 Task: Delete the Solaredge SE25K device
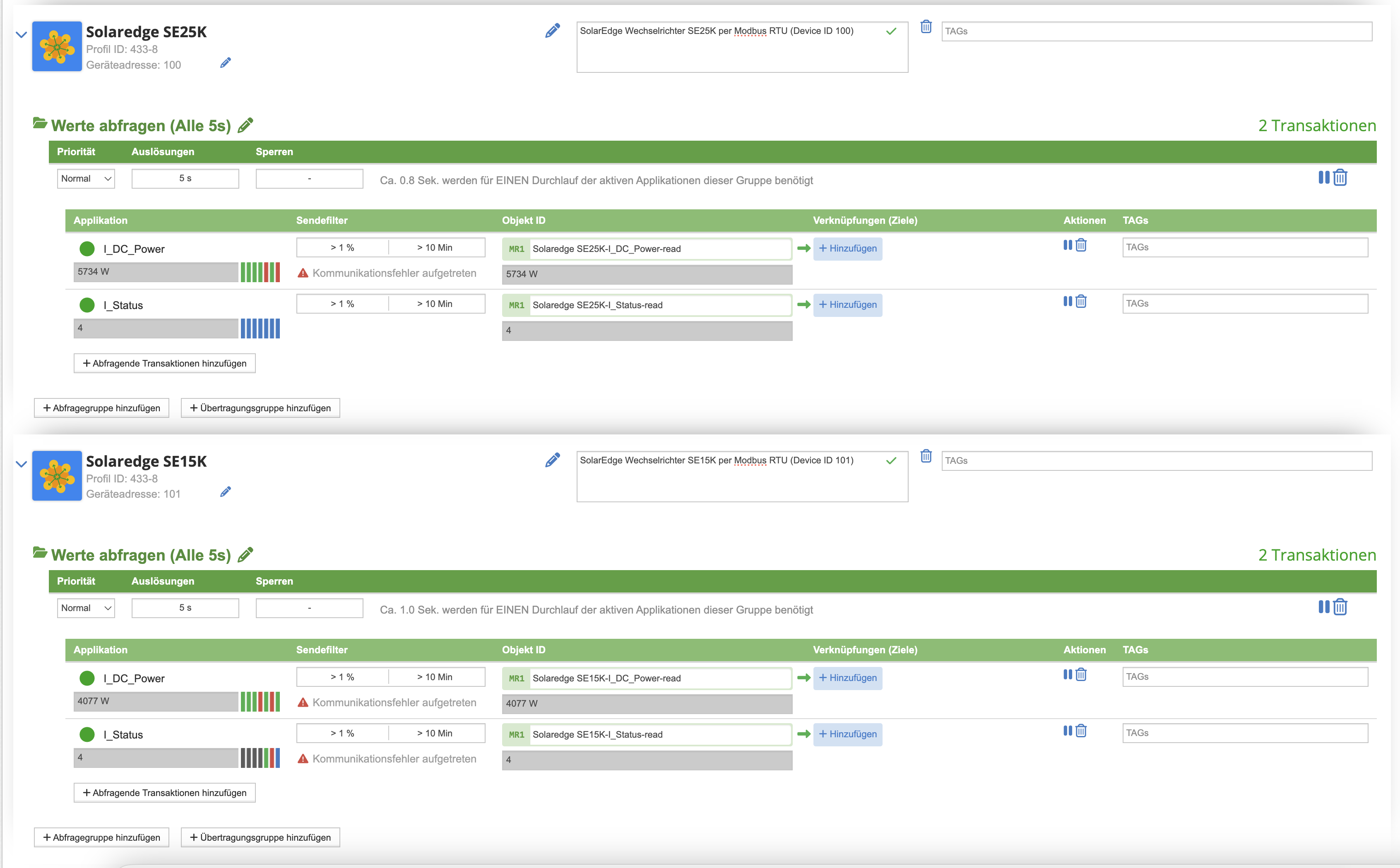pyautogui.click(x=926, y=26)
